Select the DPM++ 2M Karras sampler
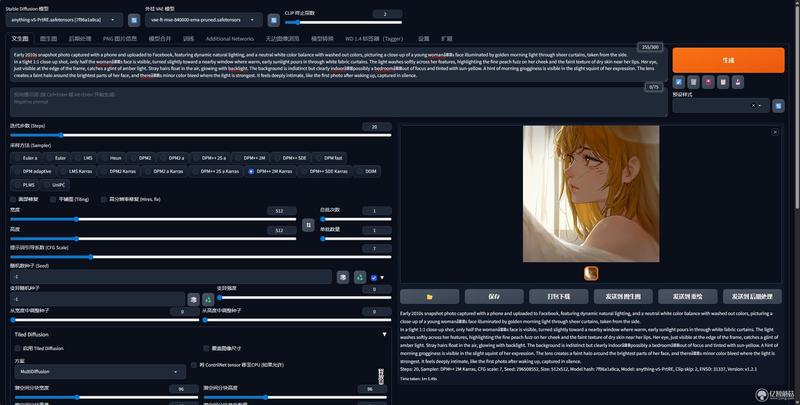 click(x=271, y=171)
